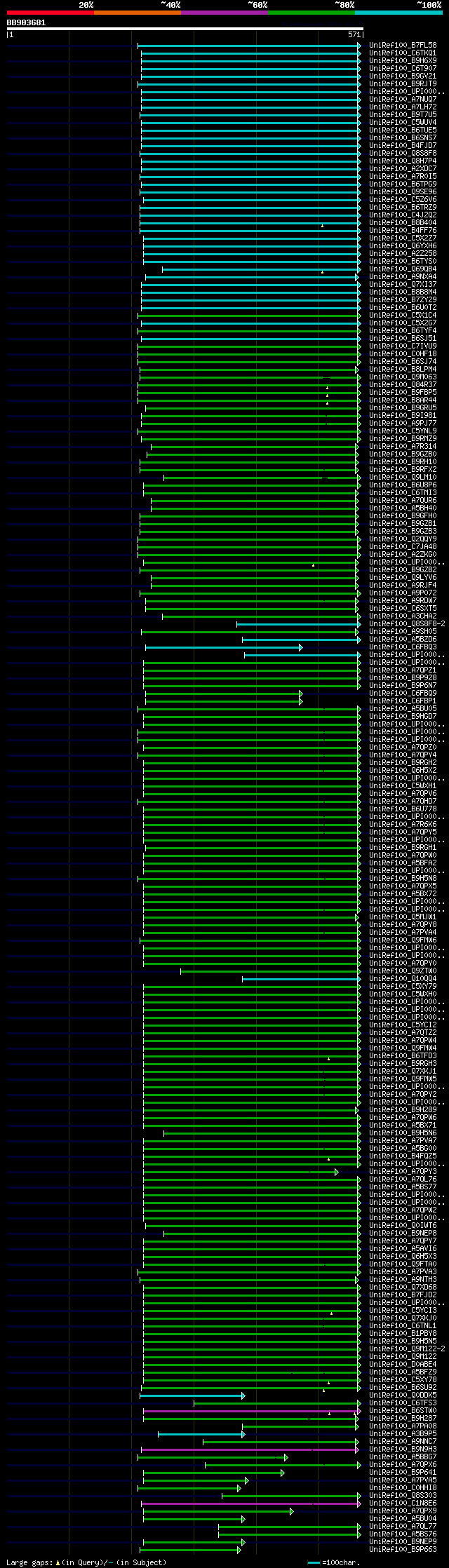Select the UniRef100_Q9M063 label
This screenshot has height=1568, width=449.
[403, 377]
